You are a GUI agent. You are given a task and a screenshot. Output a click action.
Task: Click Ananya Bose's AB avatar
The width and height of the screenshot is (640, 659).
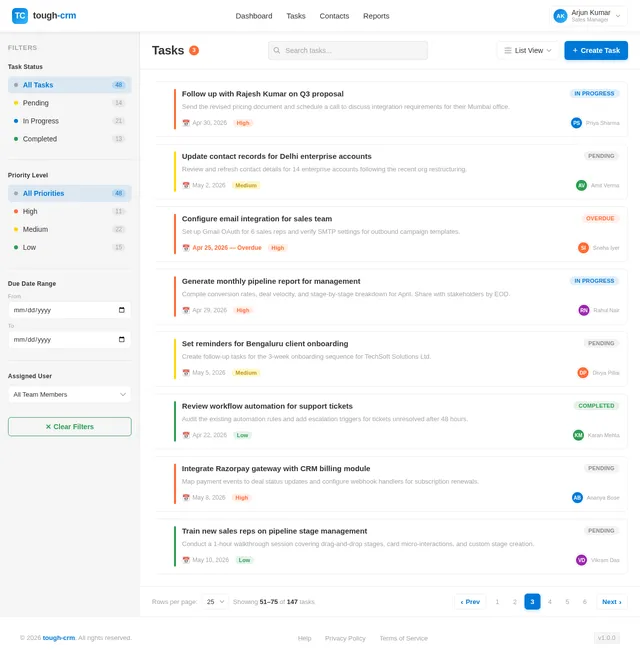(x=577, y=498)
